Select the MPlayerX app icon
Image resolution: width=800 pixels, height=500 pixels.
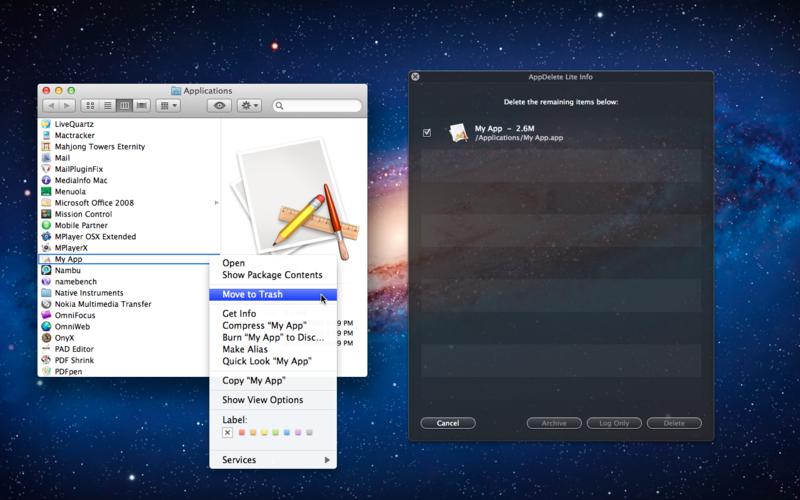click(x=46, y=247)
